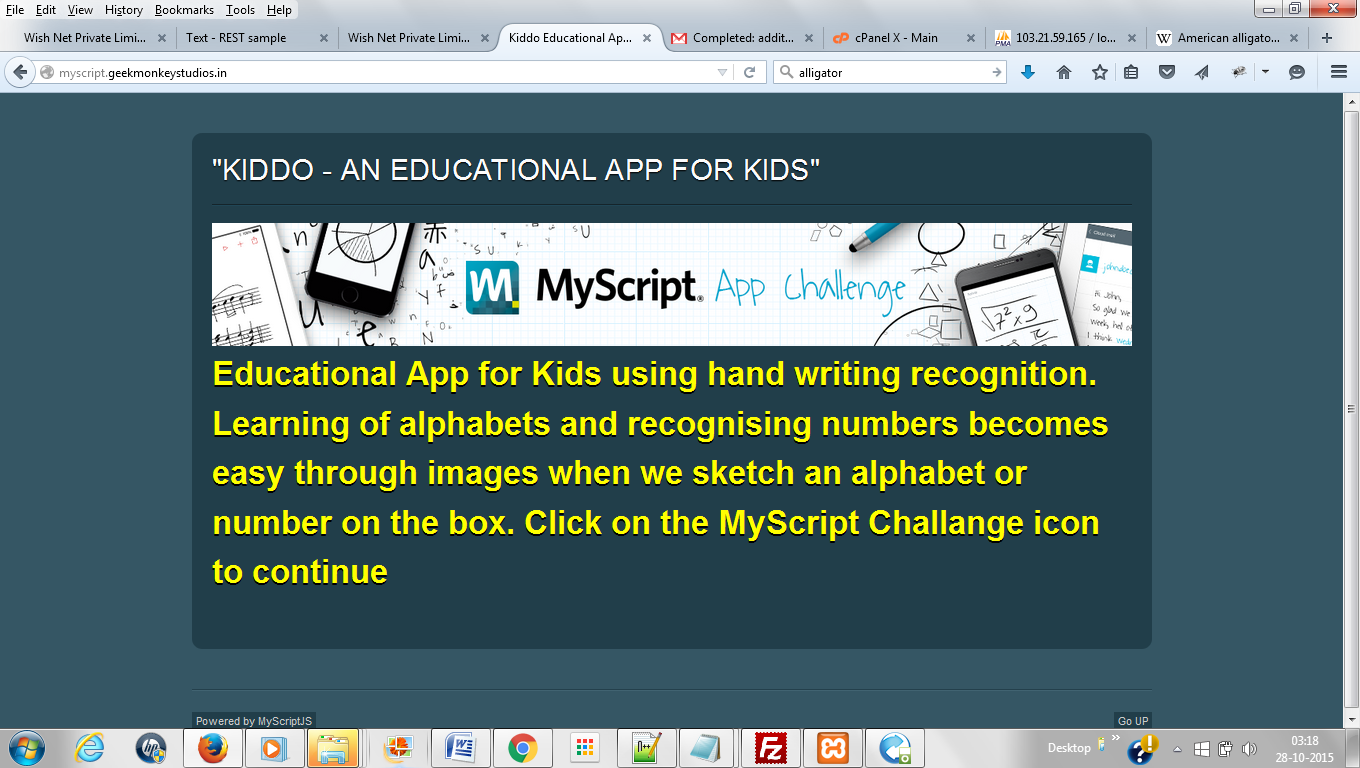Open the notepad taskbar icon beside Notepad++
The width and height of the screenshot is (1360, 768).
click(707, 748)
